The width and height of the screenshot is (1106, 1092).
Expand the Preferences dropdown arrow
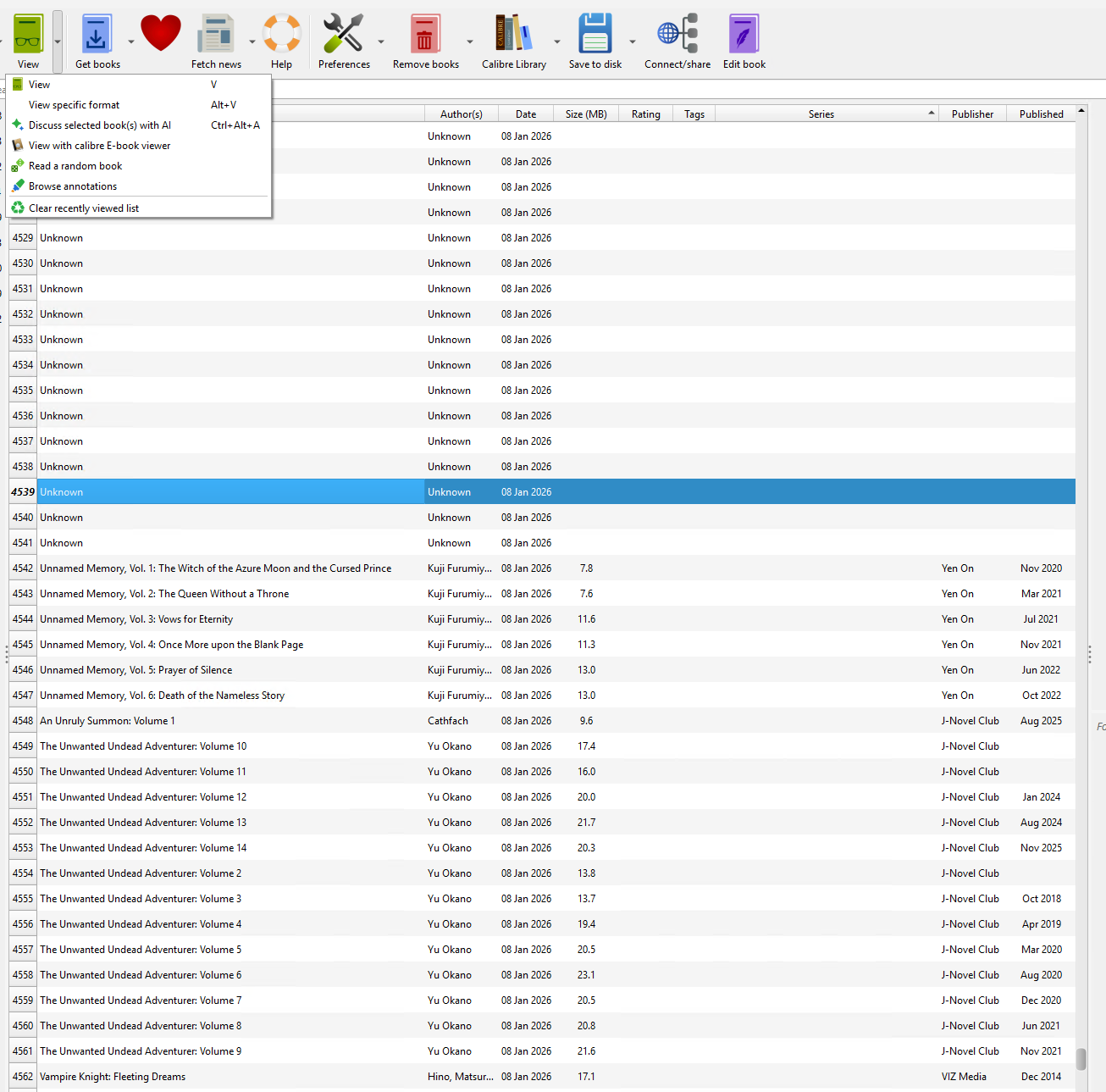(x=381, y=42)
